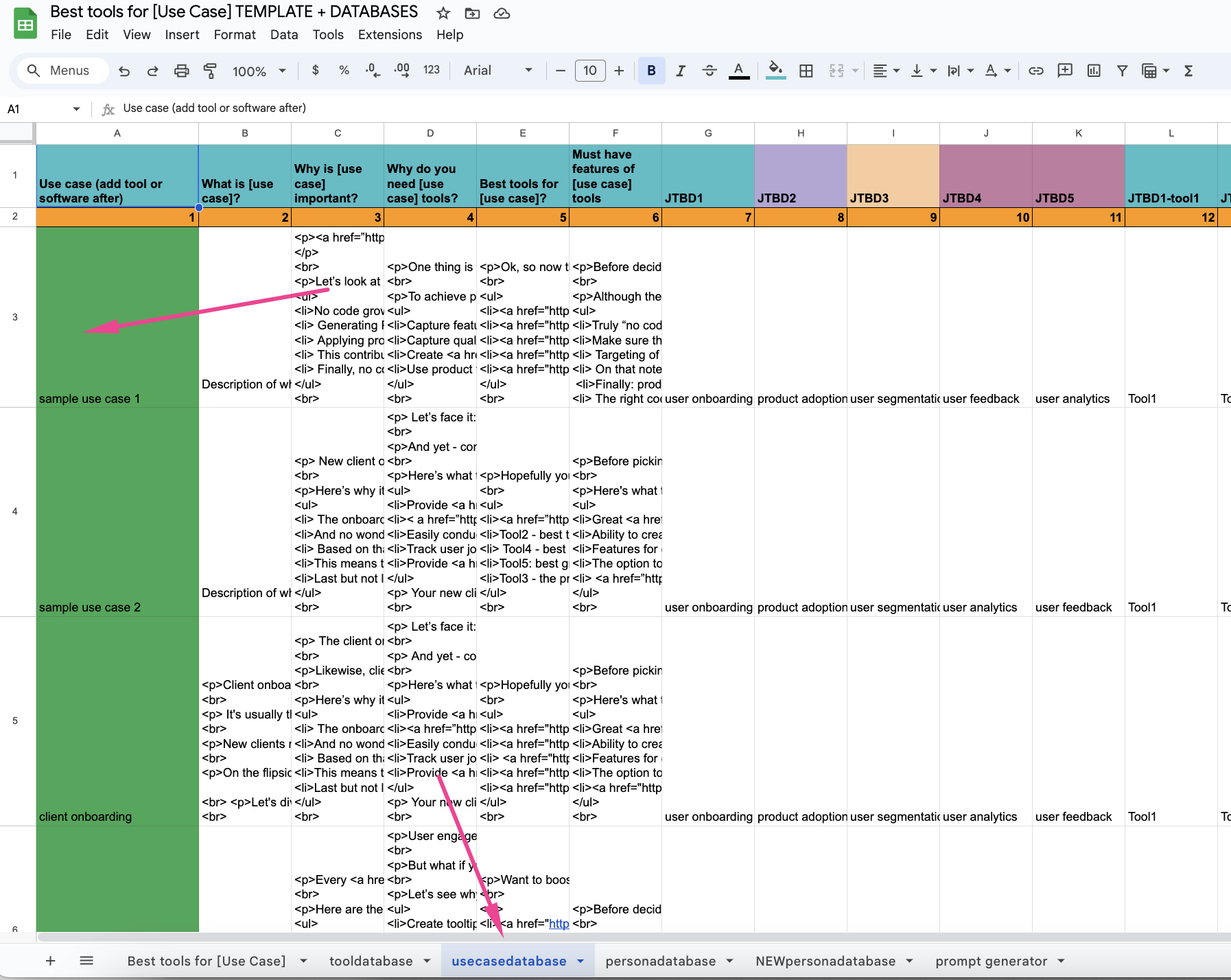The image size is (1231, 980).
Task: Open the all sheets list icon
Action: click(x=86, y=961)
